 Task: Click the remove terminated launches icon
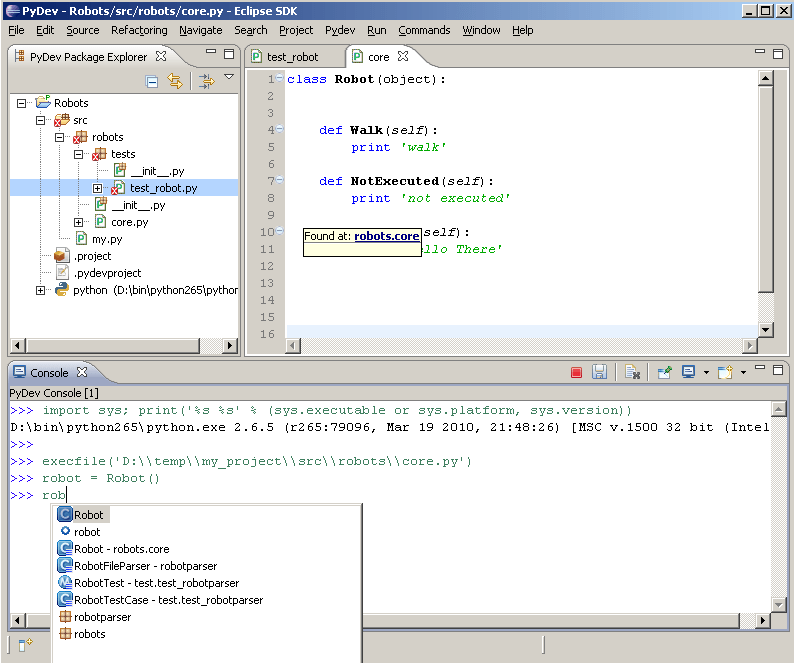click(x=632, y=372)
